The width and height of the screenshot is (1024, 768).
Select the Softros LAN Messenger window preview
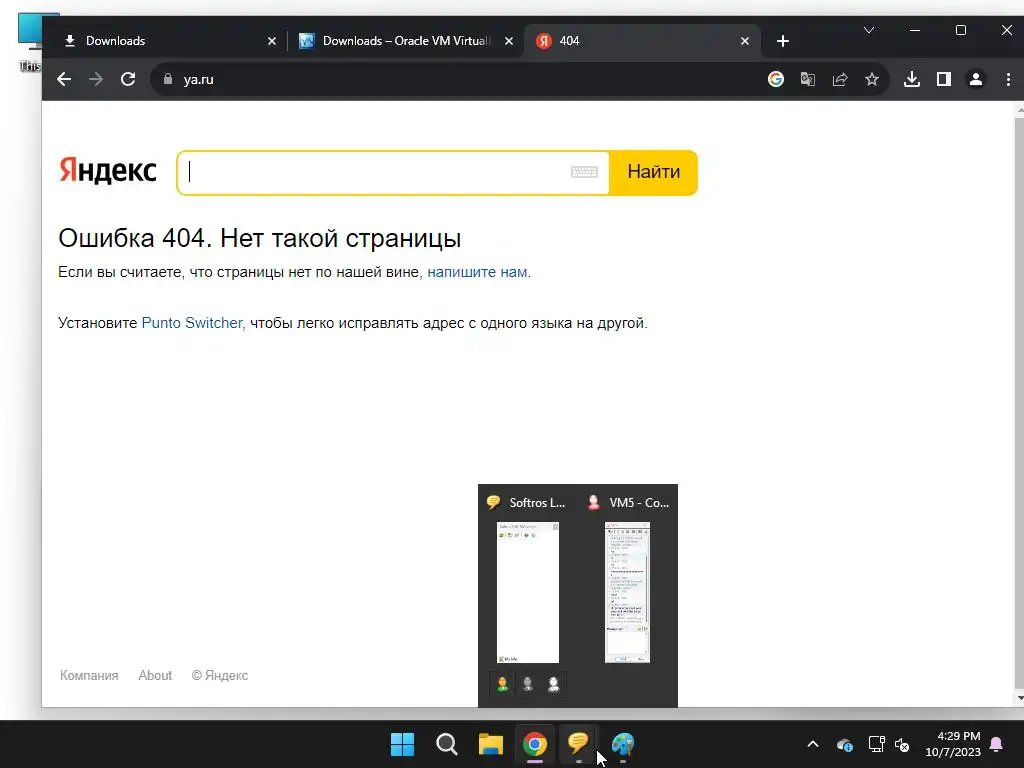click(x=528, y=592)
